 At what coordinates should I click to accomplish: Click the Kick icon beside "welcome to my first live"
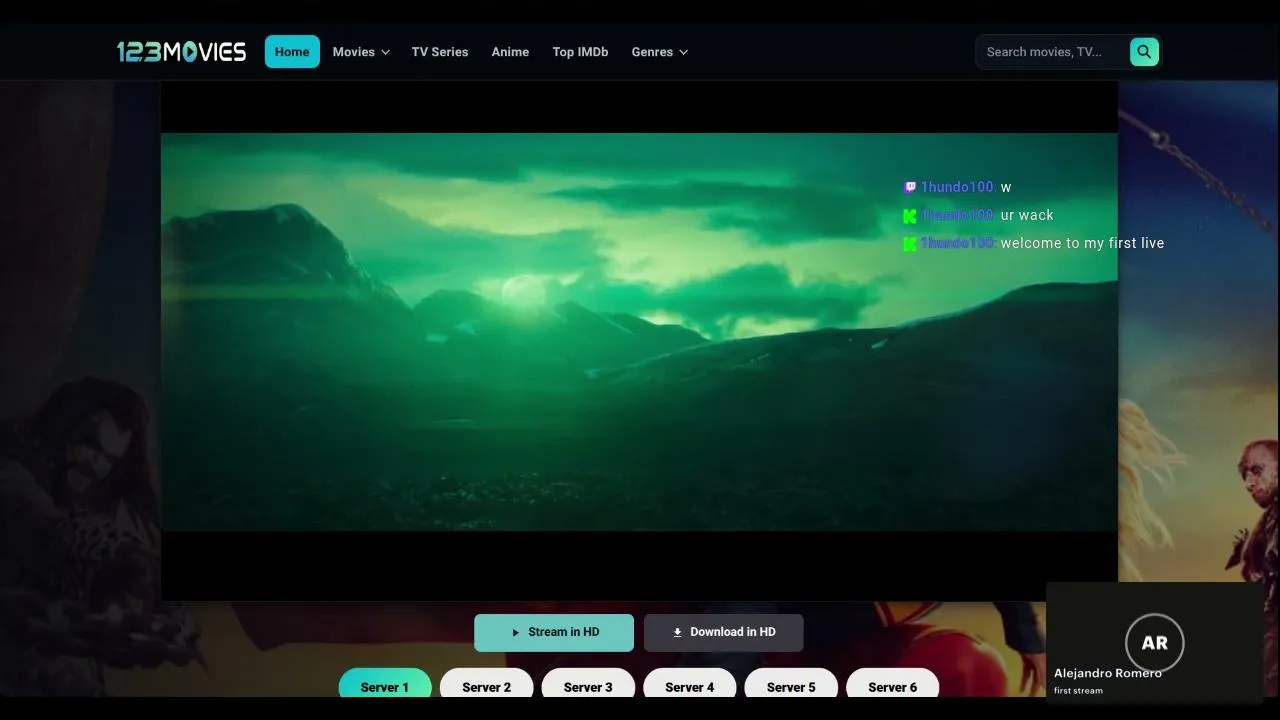910,243
